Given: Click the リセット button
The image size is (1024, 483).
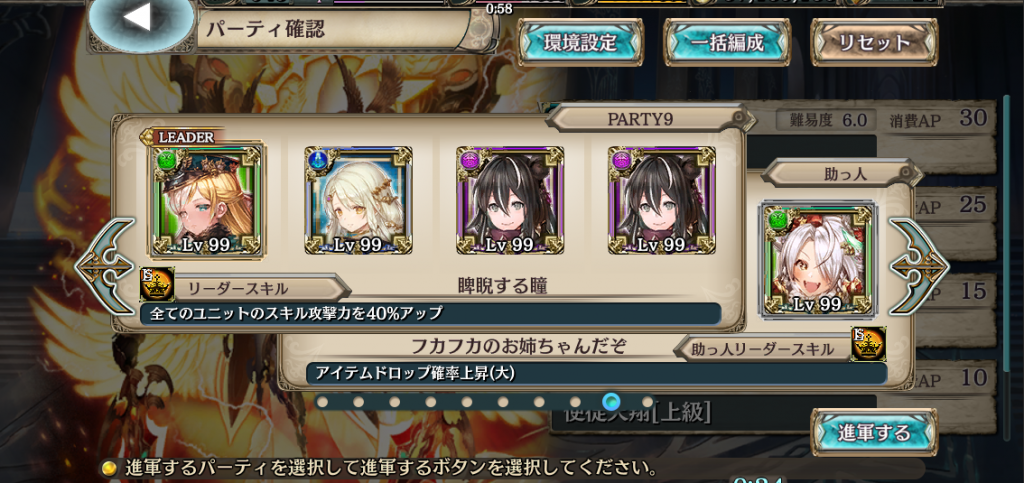Looking at the screenshot, I should (x=874, y=42).
